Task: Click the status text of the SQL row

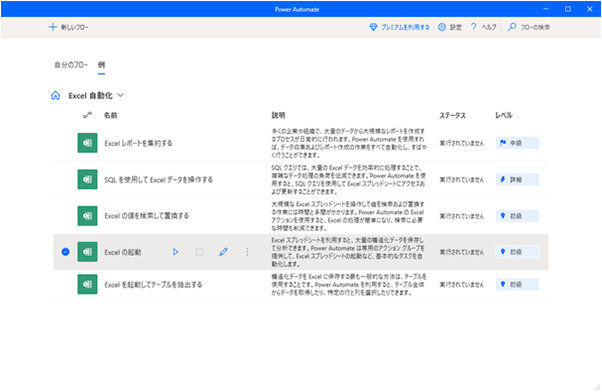Action: pos(462,180)
